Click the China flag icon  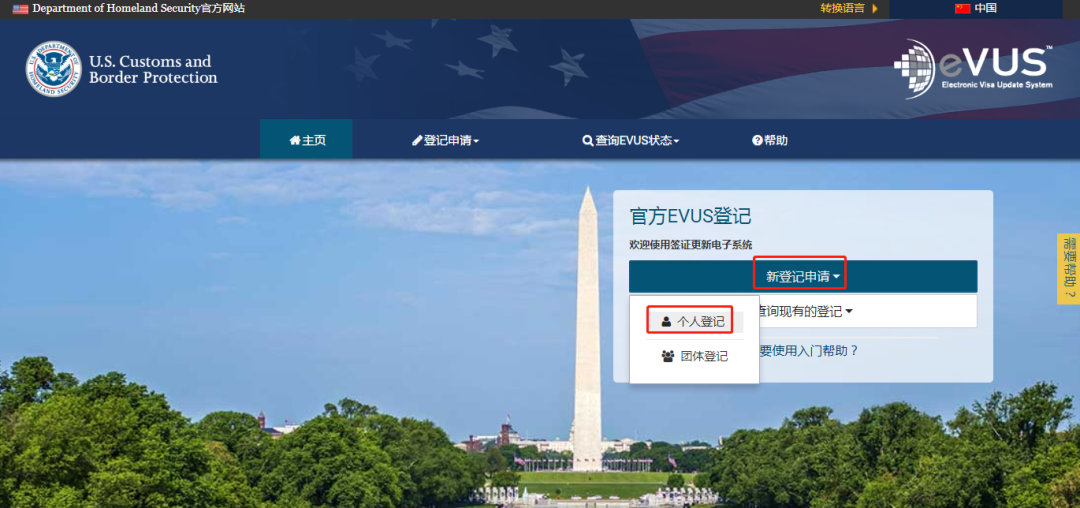pyautogui.click(x=962, y=8)
